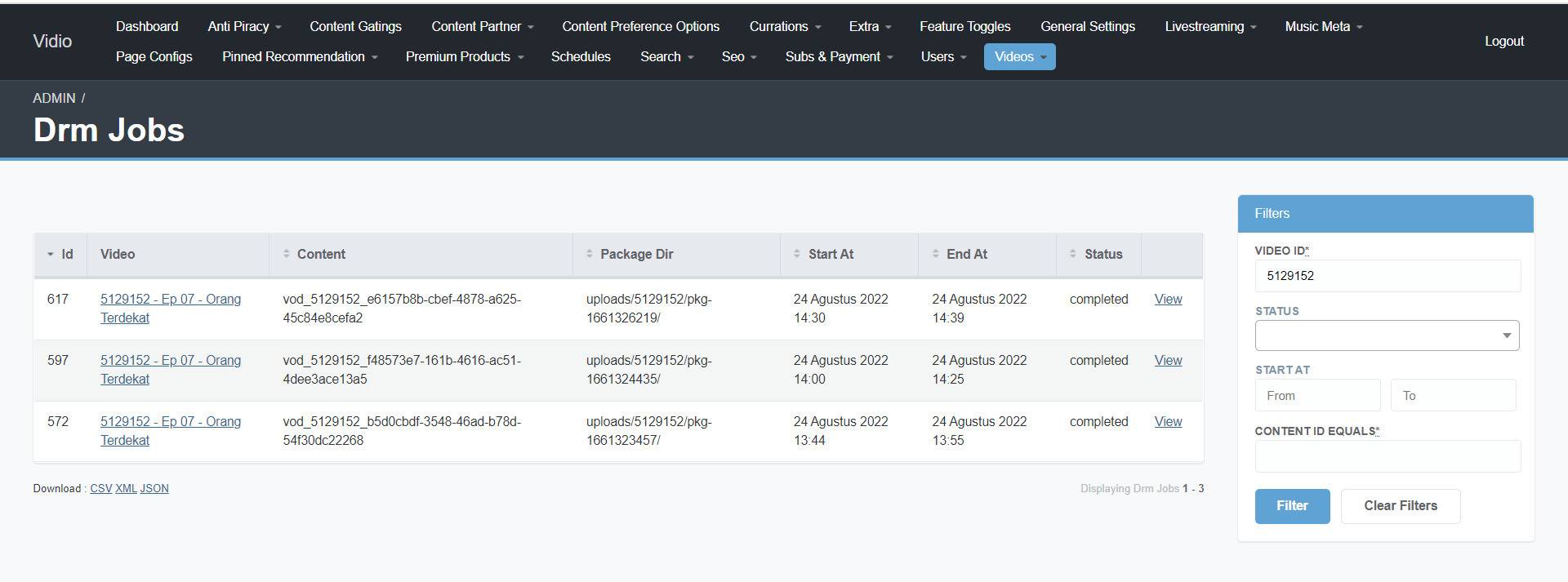Open the Videos dropdown menu
Screen dimensions: 1568x582
(x=1019, y=56)
